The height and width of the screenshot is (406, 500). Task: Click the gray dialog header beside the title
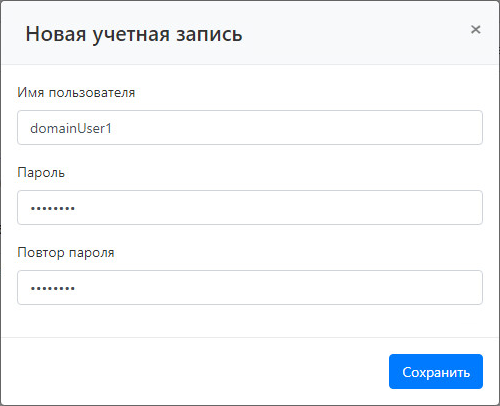click(353, 33)
